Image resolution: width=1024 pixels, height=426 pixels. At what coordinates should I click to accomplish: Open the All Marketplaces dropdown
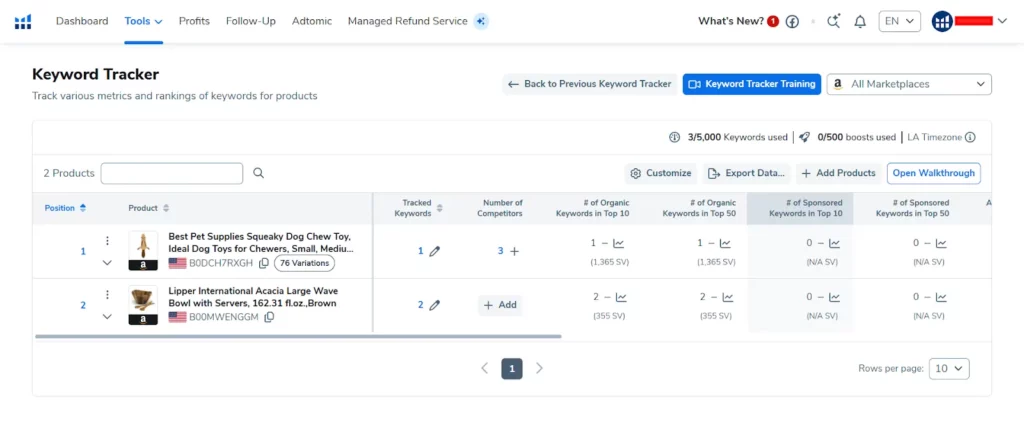pos(909,84)
